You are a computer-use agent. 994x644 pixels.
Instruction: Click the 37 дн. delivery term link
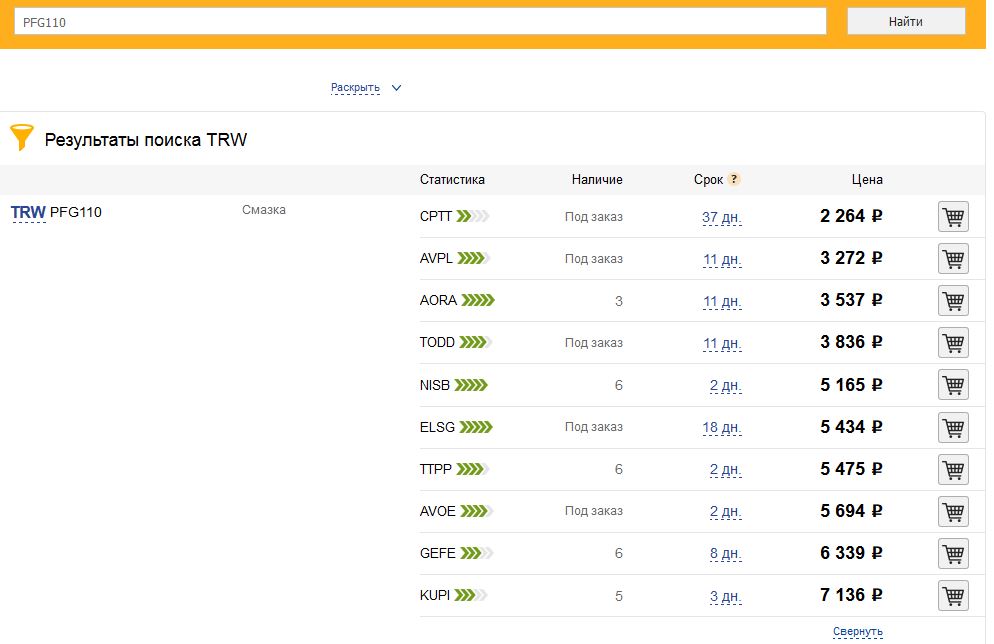coord(721,217)
